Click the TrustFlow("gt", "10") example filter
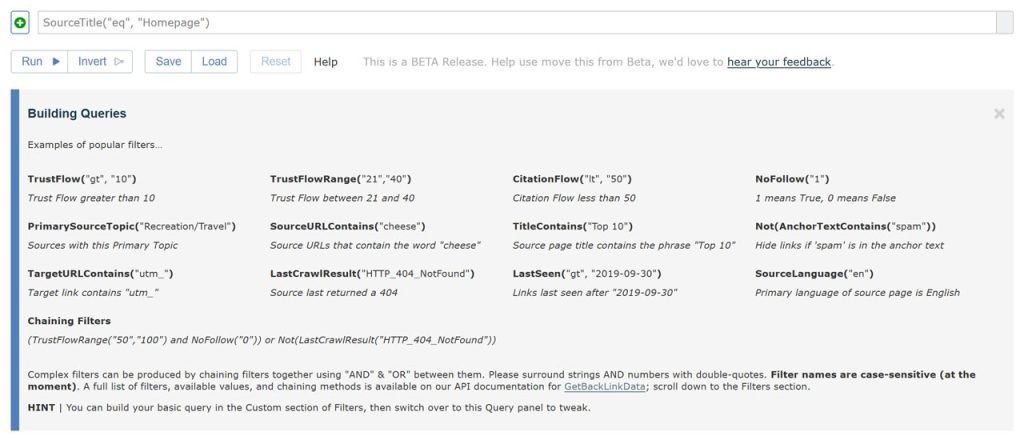Image resolution: width=1024 pixels, height=436 pixels. (x=82, y=179)
